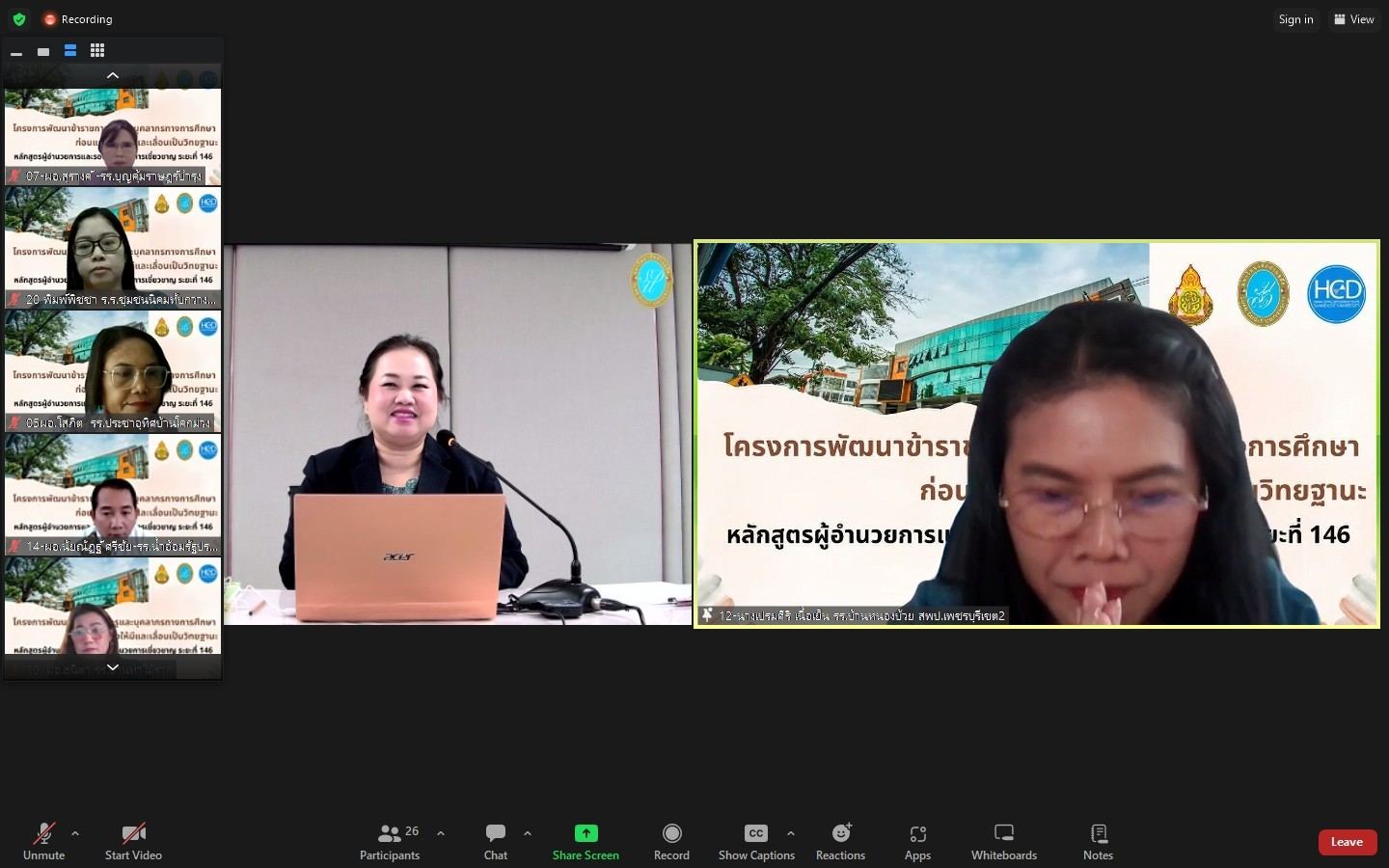1389x868 pixels.
Task: Expand audio options next to Unmute
Action: (x=75, y=833)
